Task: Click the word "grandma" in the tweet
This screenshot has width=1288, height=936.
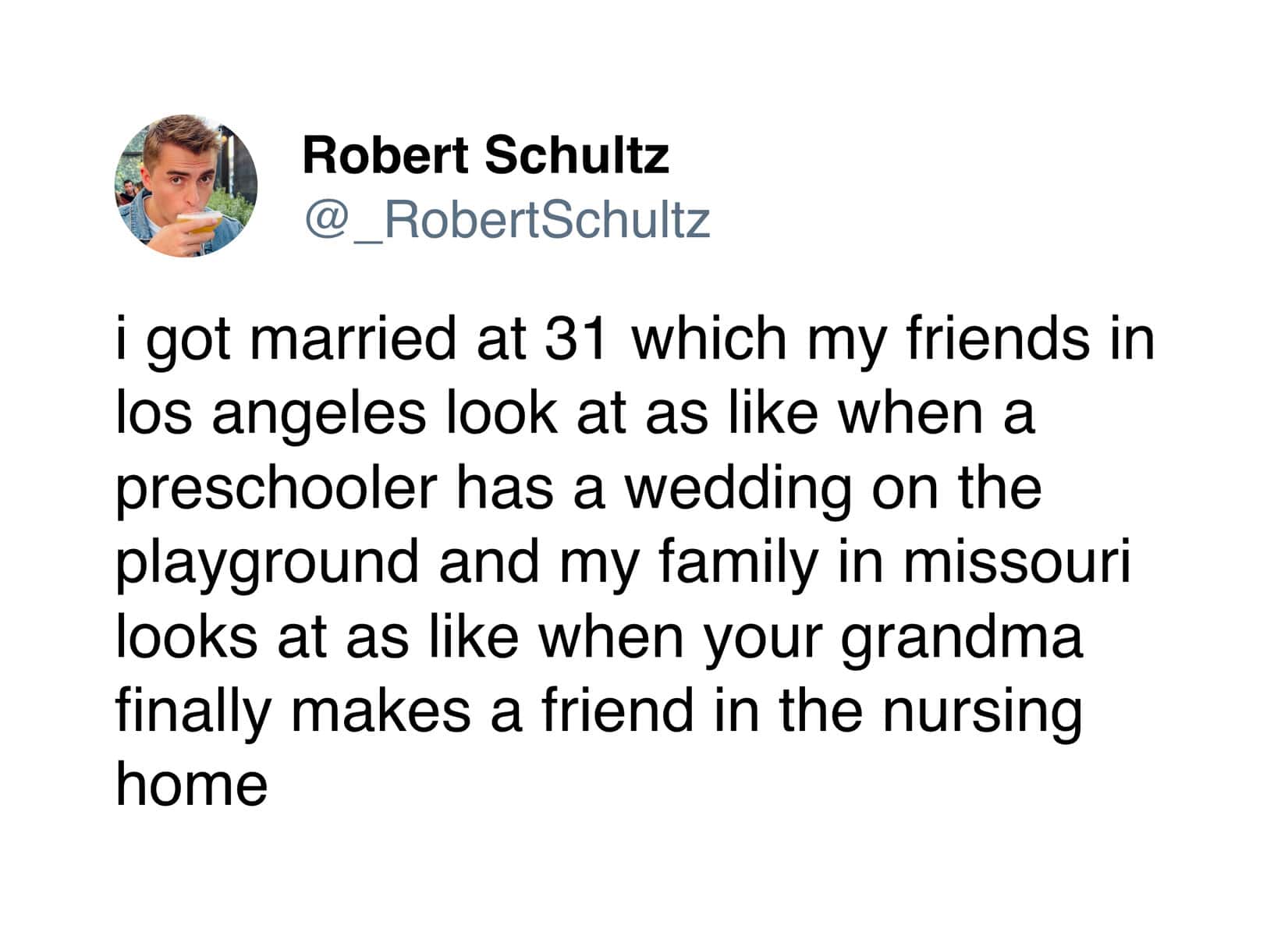Action: [x=962, y=637]
